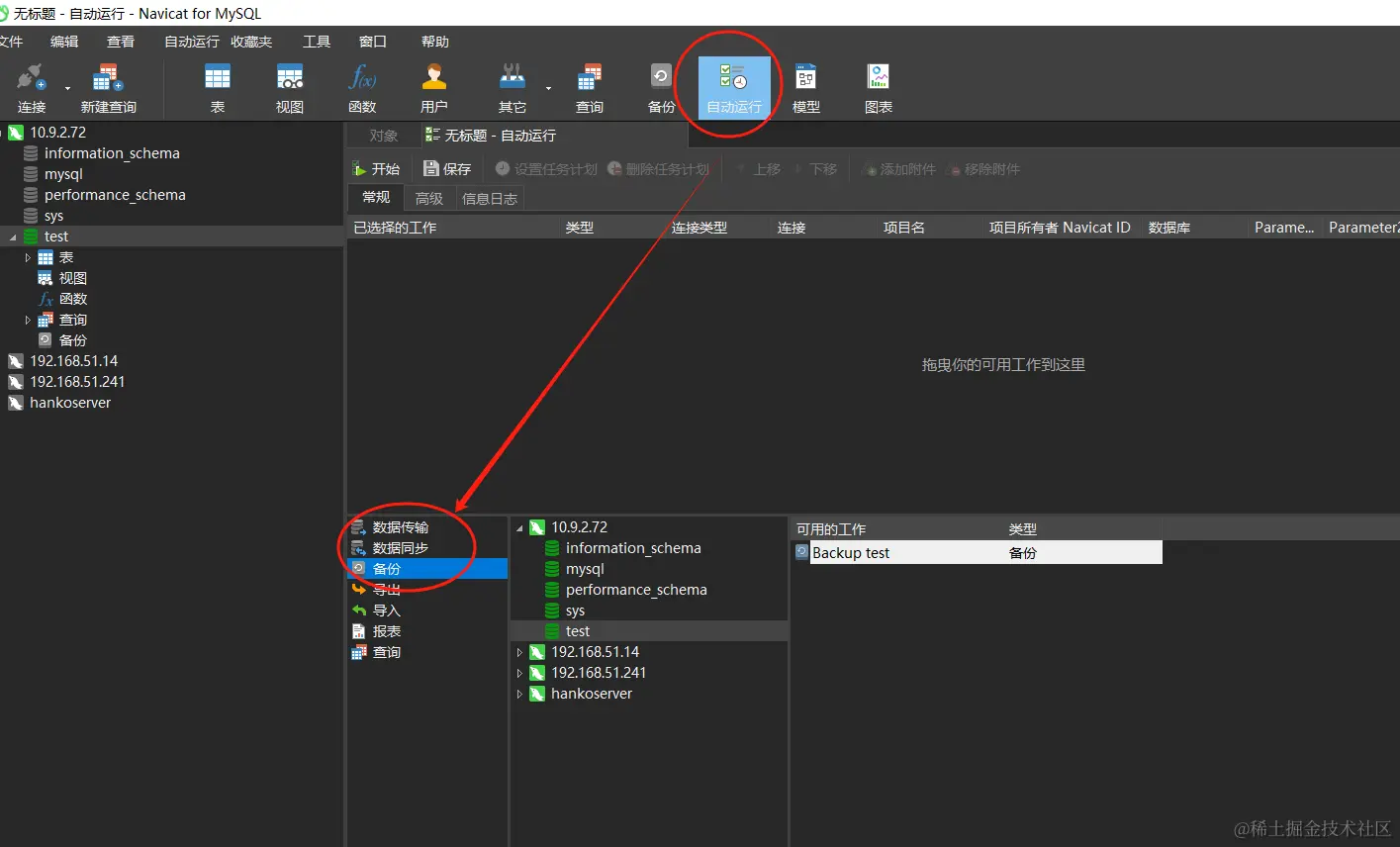Open the 收藏夹 menu

[x=251, y=42]
